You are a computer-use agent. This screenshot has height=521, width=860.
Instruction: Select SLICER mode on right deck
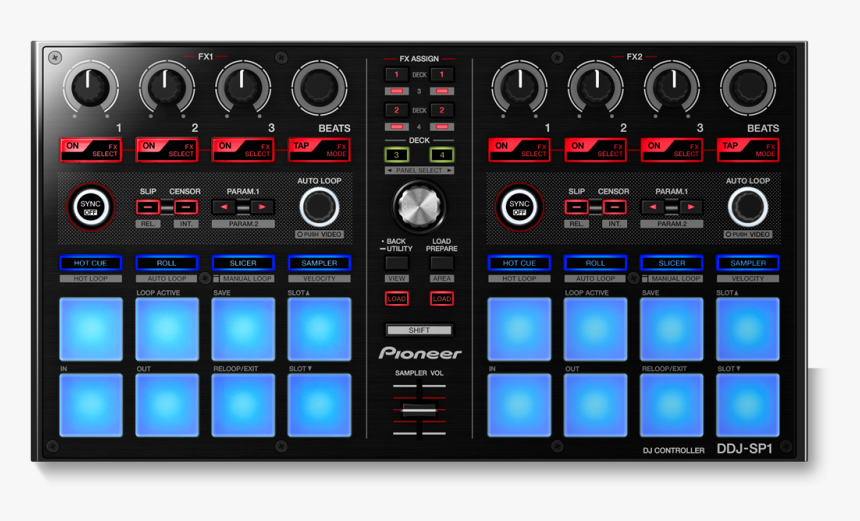coord(672,263)
